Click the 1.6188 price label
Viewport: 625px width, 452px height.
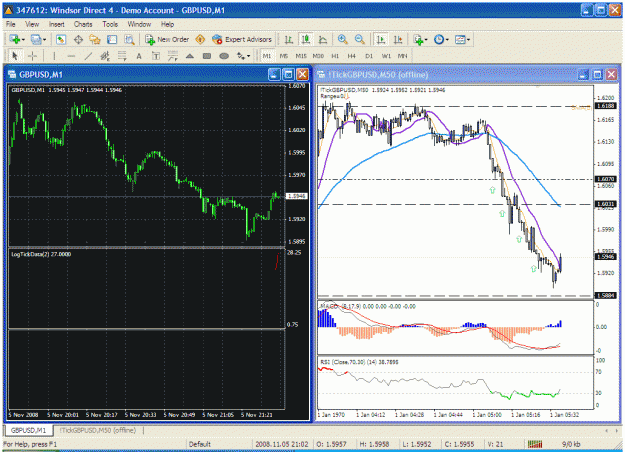pyautogui.click(x=605, y=106)
